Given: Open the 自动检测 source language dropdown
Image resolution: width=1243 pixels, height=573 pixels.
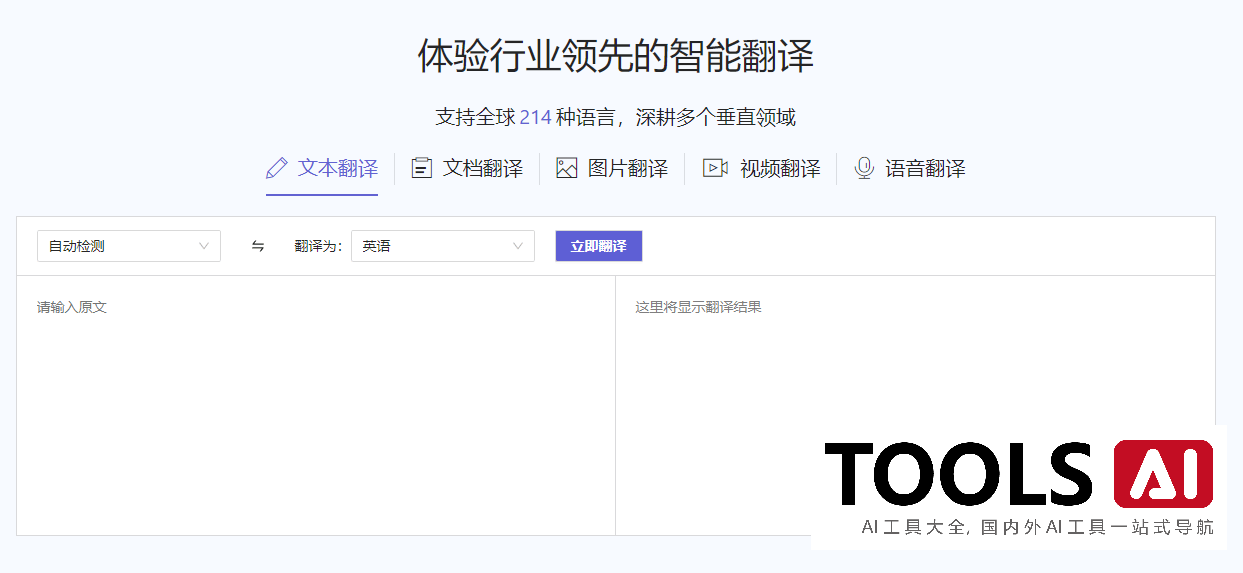Looking at the screenshot, I should (129, 246).
